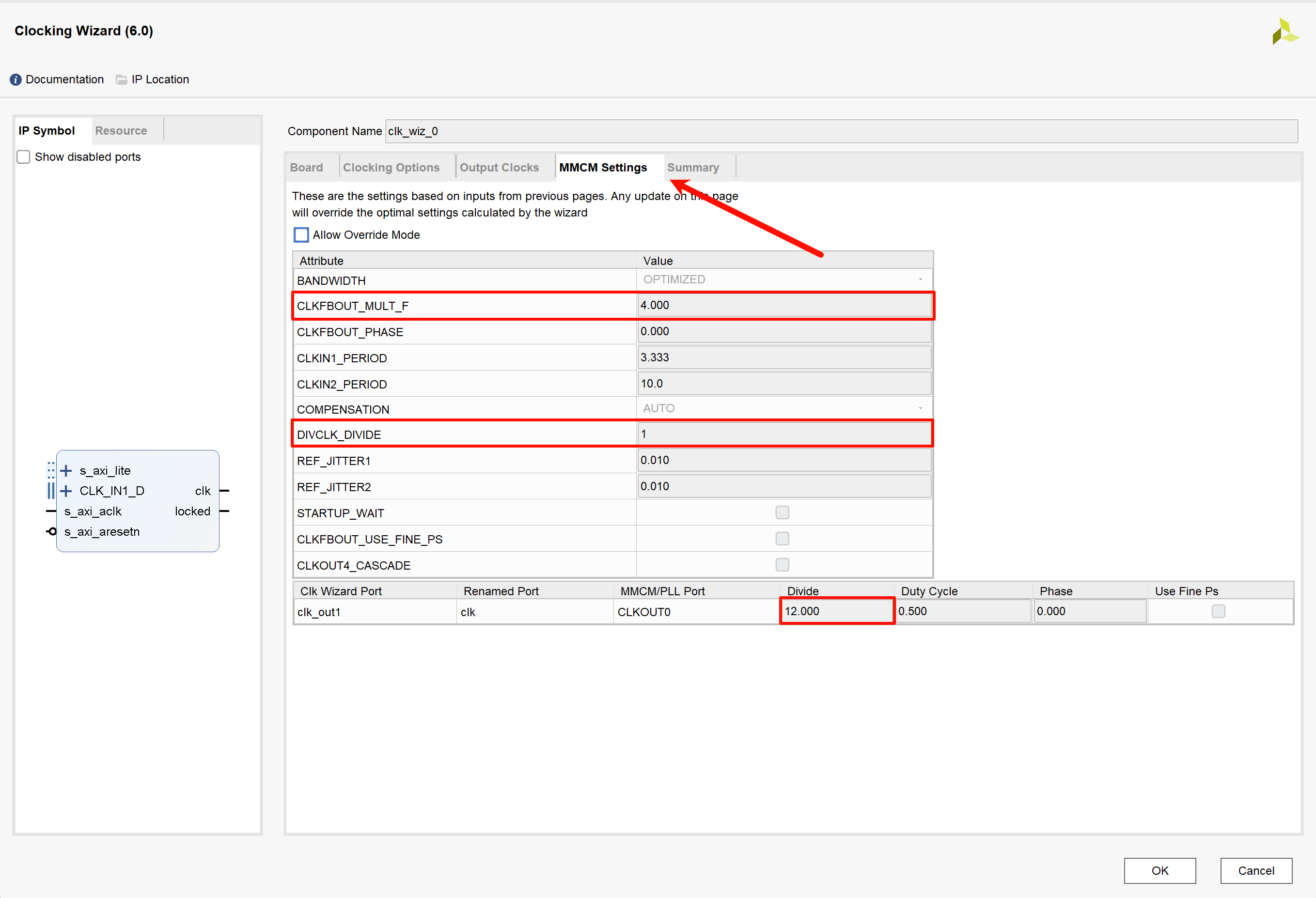Click the OK button

click(x=1159, y=870)
